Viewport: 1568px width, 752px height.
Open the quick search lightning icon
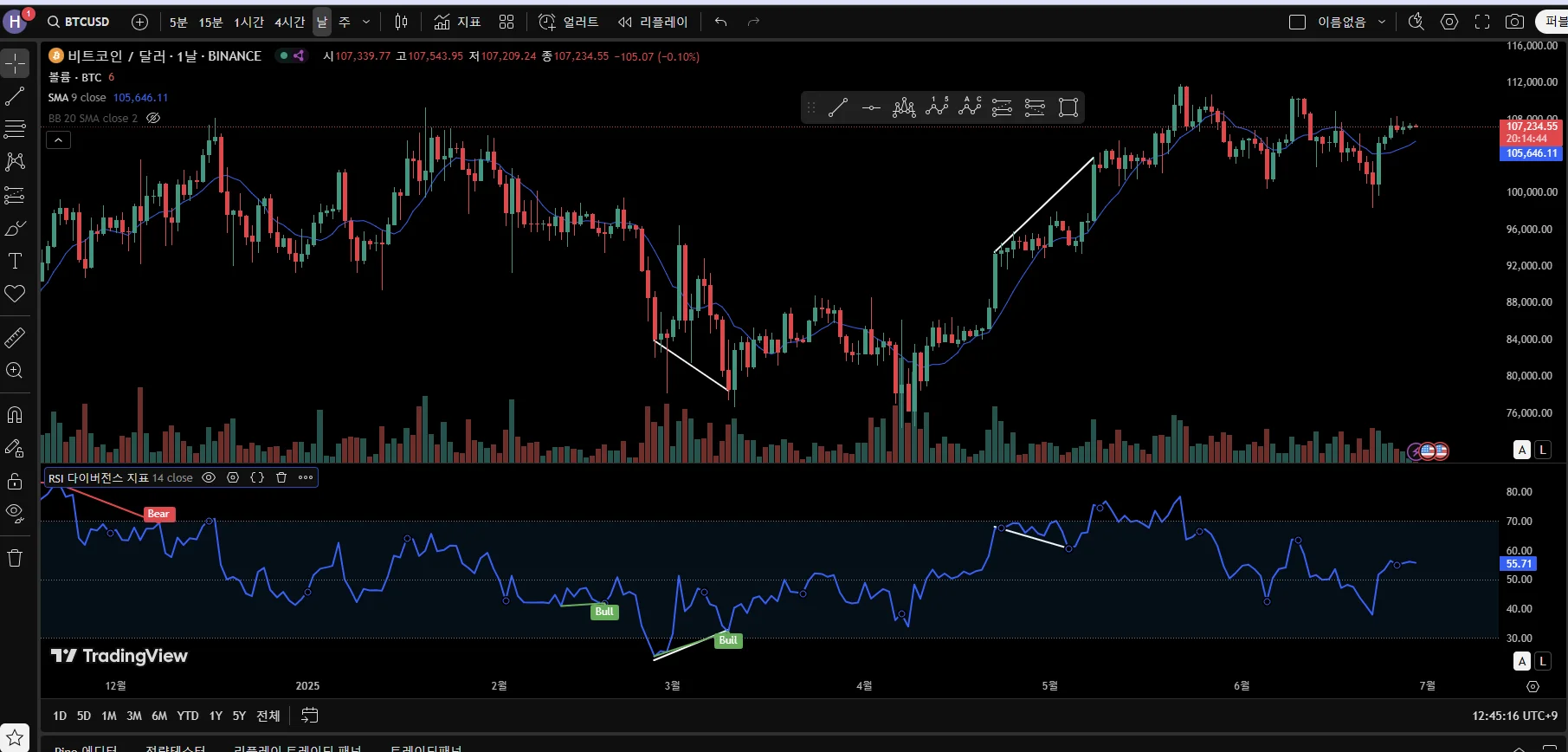tap(1416, 22)
